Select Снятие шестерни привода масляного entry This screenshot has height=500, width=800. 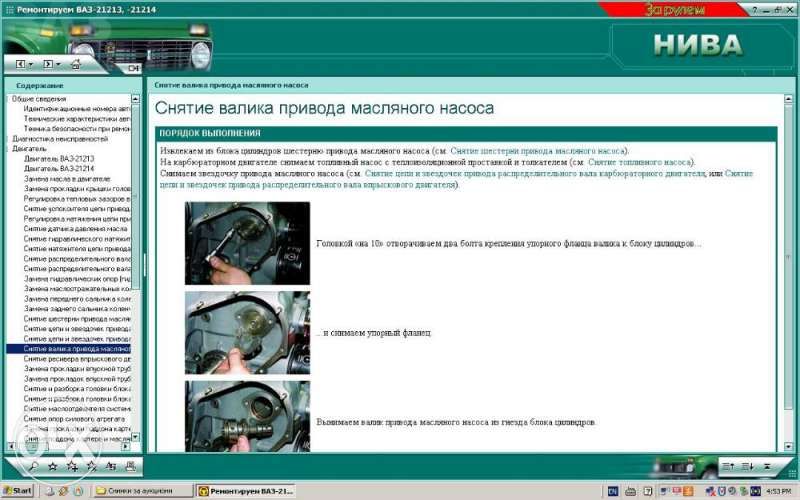click(77, 319)
